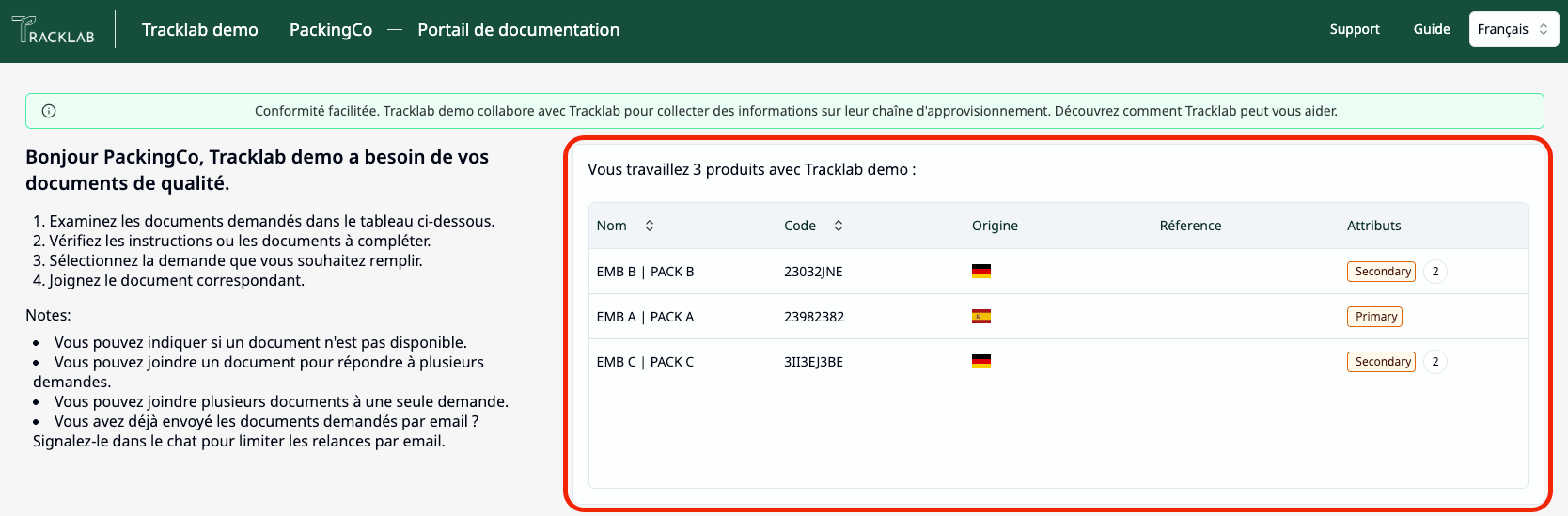This screenshot has width=1568, height=516.
Task: Open the Français language dropdown
Action: click(1513, 29)
